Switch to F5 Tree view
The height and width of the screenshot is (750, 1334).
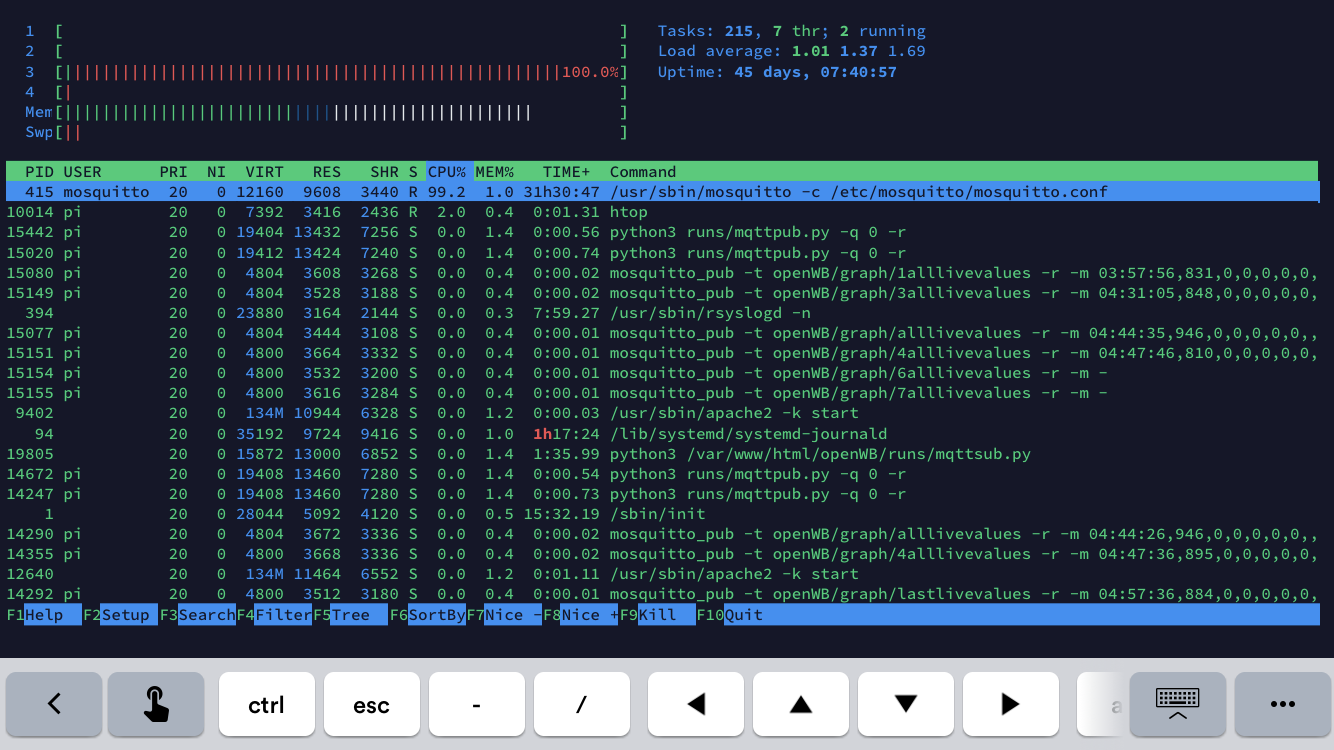(351, 615)
